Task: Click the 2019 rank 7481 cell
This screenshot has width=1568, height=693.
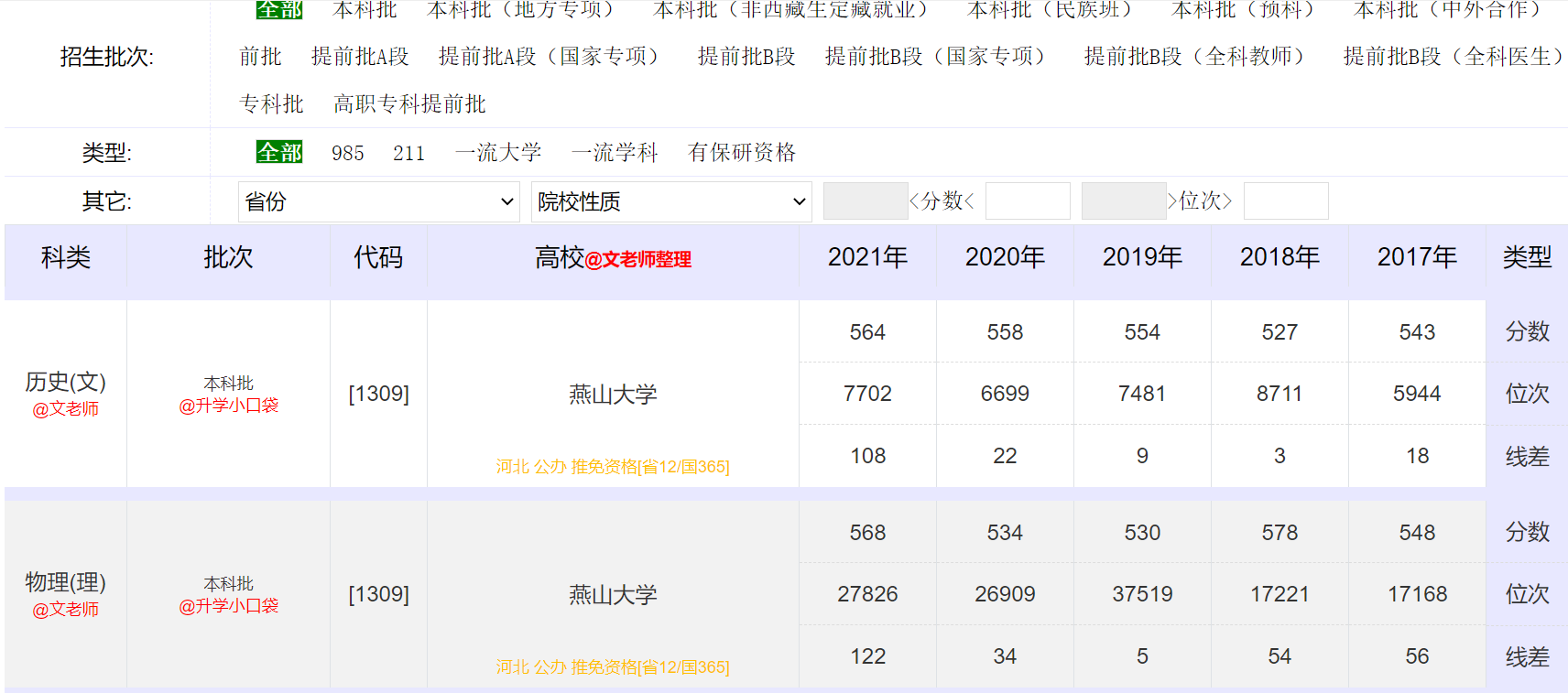Action: pos(1142,394)
